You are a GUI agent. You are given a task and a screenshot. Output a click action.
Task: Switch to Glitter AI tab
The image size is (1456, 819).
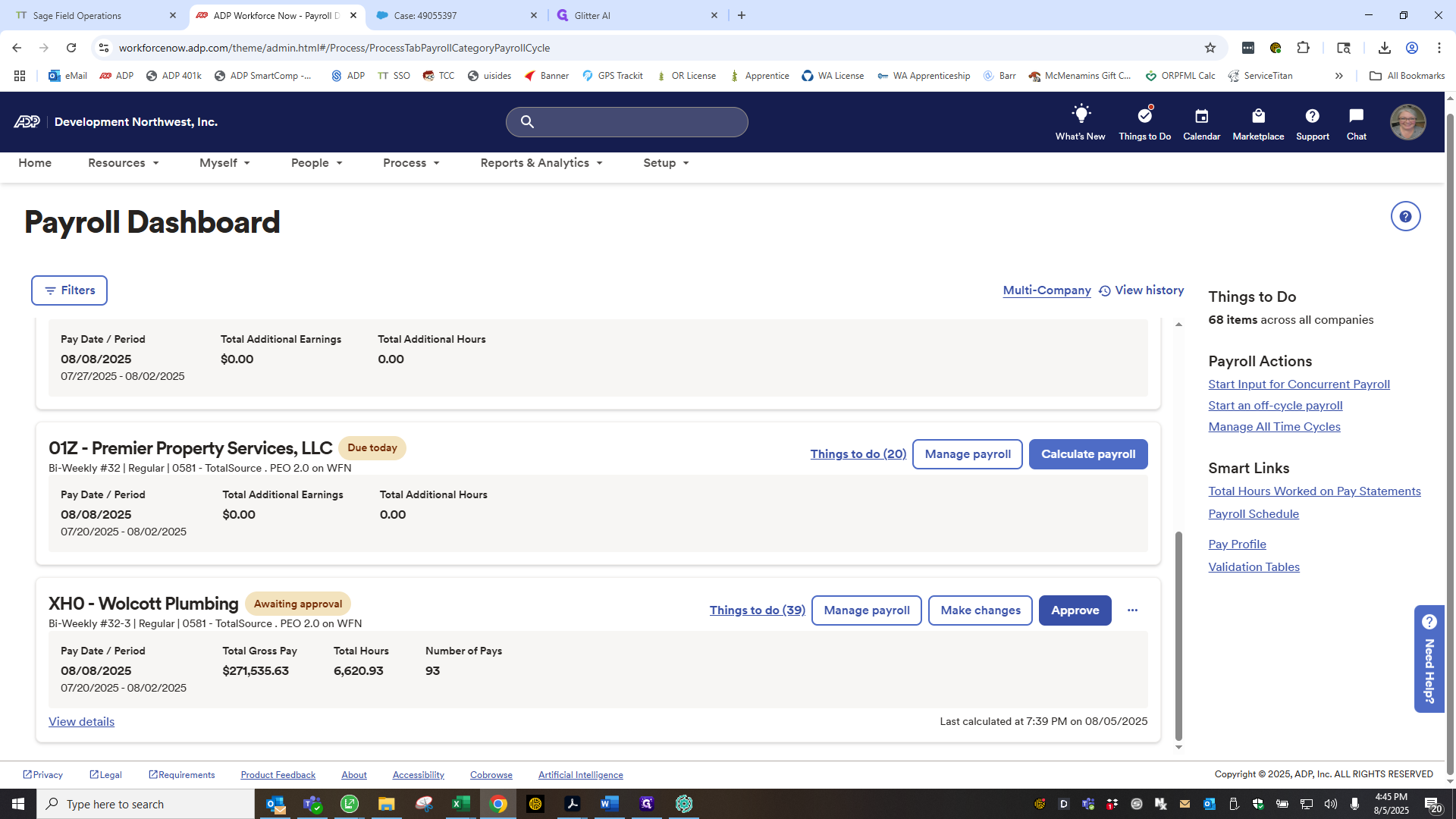(x=637, y=15)
